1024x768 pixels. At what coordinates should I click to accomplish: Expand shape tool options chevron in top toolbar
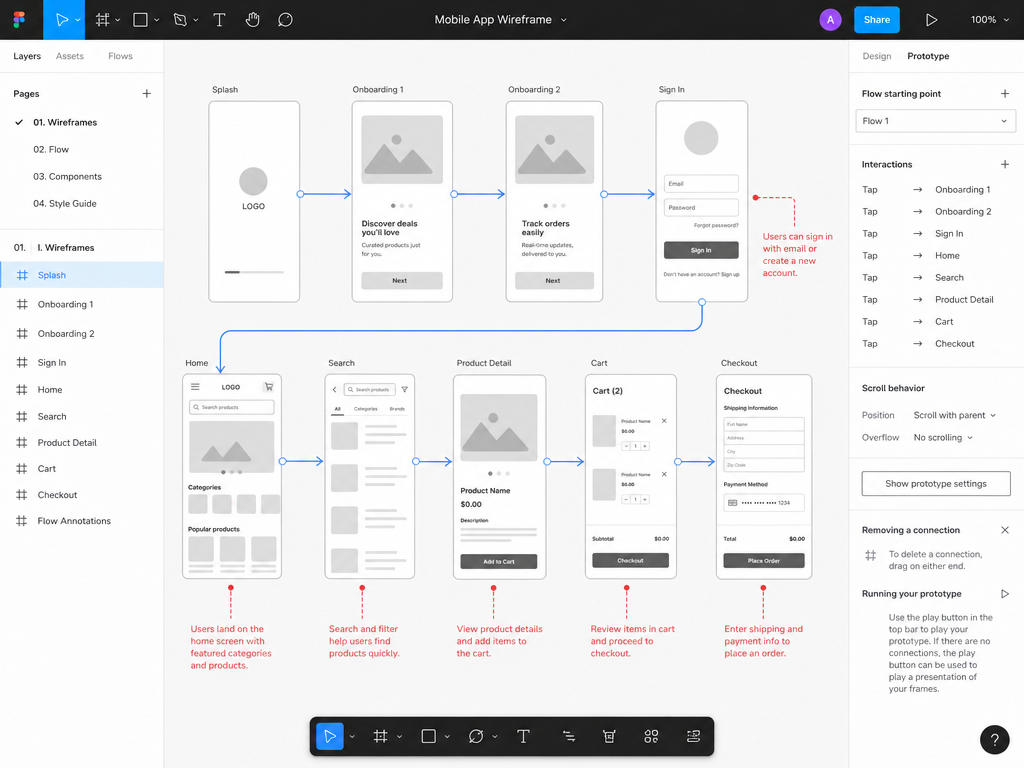[157, 20]
